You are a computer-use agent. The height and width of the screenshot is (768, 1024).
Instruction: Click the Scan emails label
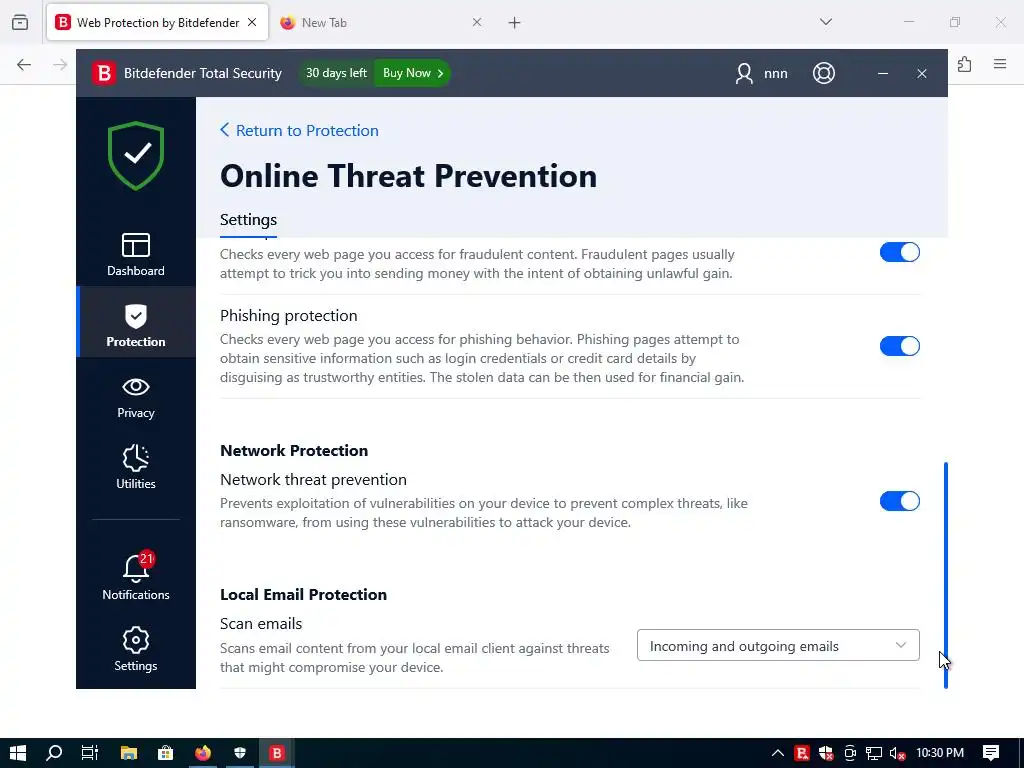click(x=261, y=624)
